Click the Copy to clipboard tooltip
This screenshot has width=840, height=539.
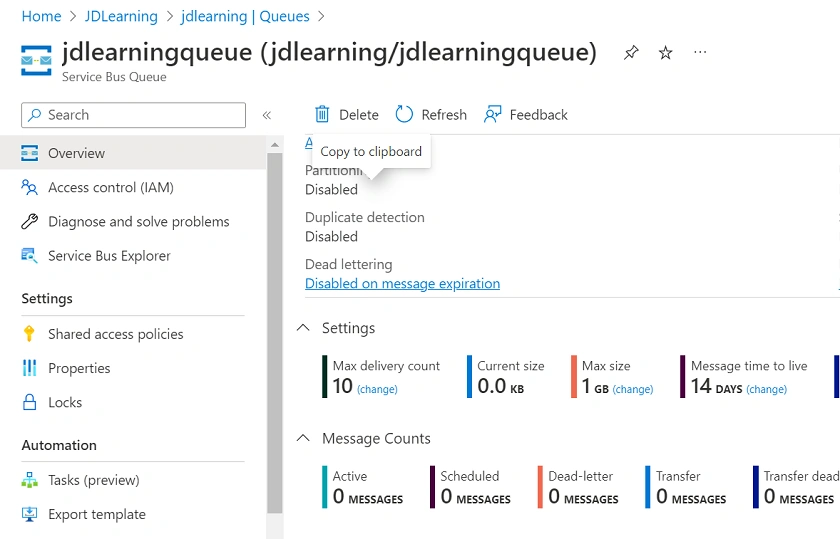pos(371,152)
